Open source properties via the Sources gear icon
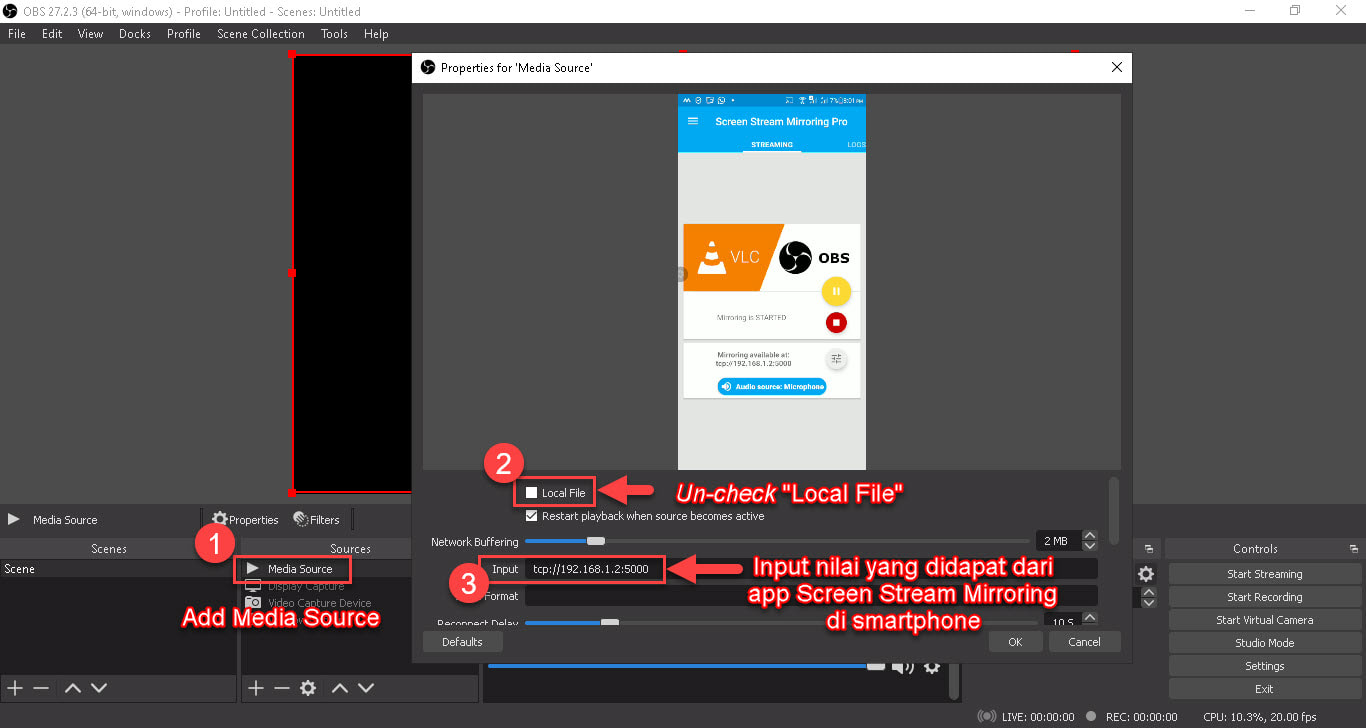 (308, 688)
